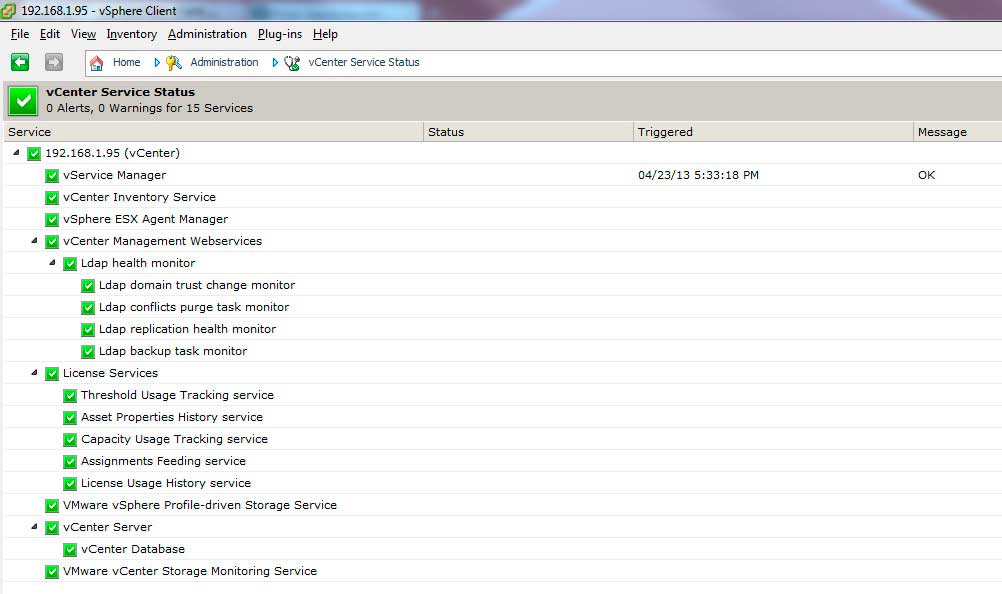The height and width of the screenshot is (594, 1002).
Task: Click status icon beside 192.168.1.95 (vCenter)
Action: coord(34,154)
